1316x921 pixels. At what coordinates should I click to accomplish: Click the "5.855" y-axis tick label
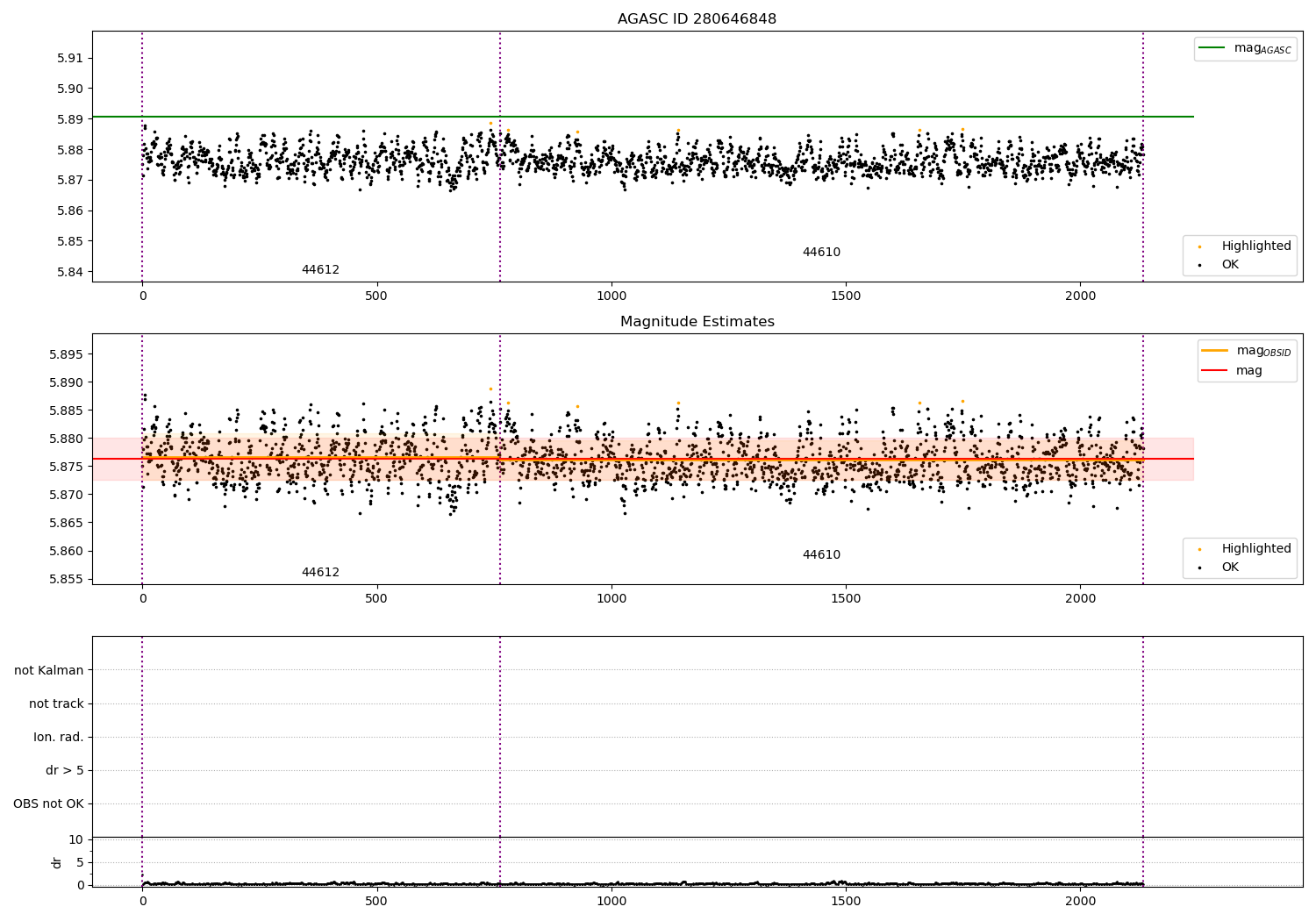tap(65, 579)
